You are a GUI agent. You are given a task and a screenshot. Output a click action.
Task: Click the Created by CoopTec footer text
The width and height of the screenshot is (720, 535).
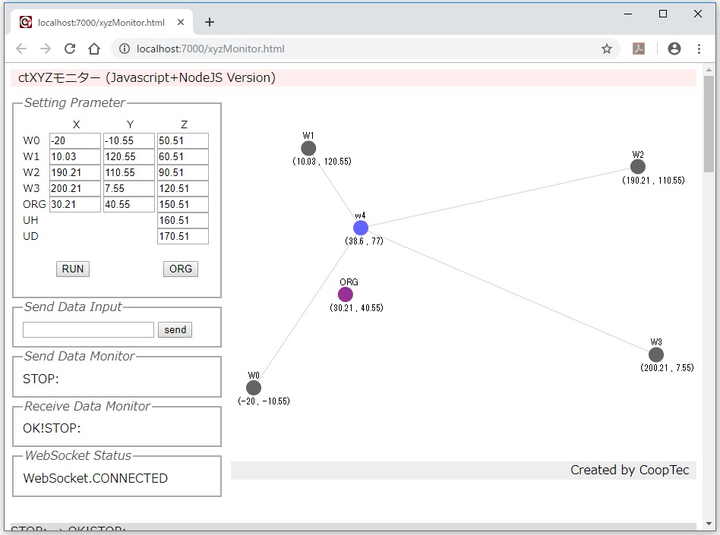coord(630,470)
